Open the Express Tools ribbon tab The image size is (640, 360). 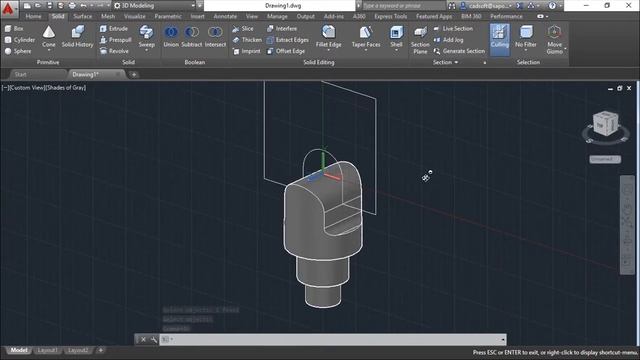(390, 16)
